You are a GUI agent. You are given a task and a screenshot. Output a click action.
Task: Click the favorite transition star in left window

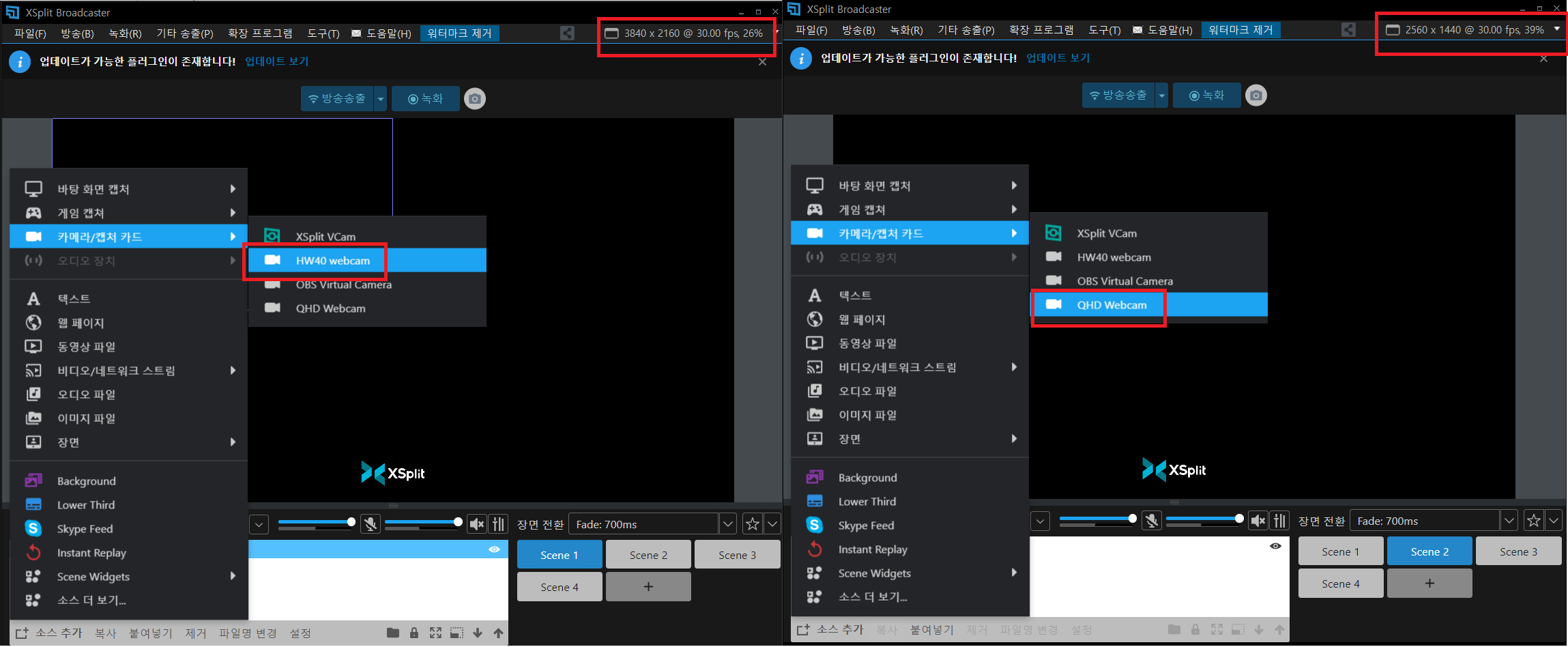(x=753, y=524)
